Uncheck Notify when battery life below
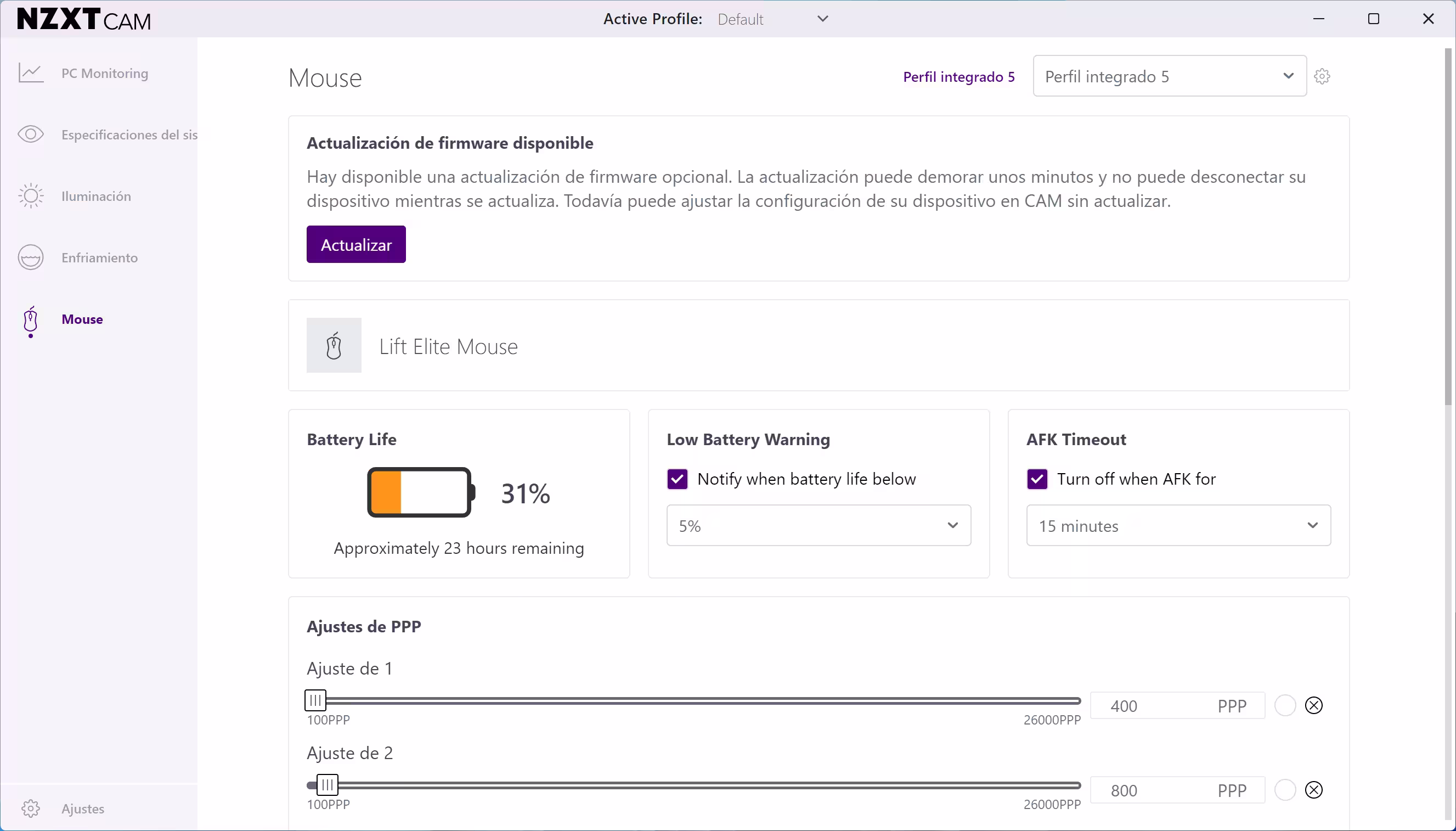 click(678, 479)
